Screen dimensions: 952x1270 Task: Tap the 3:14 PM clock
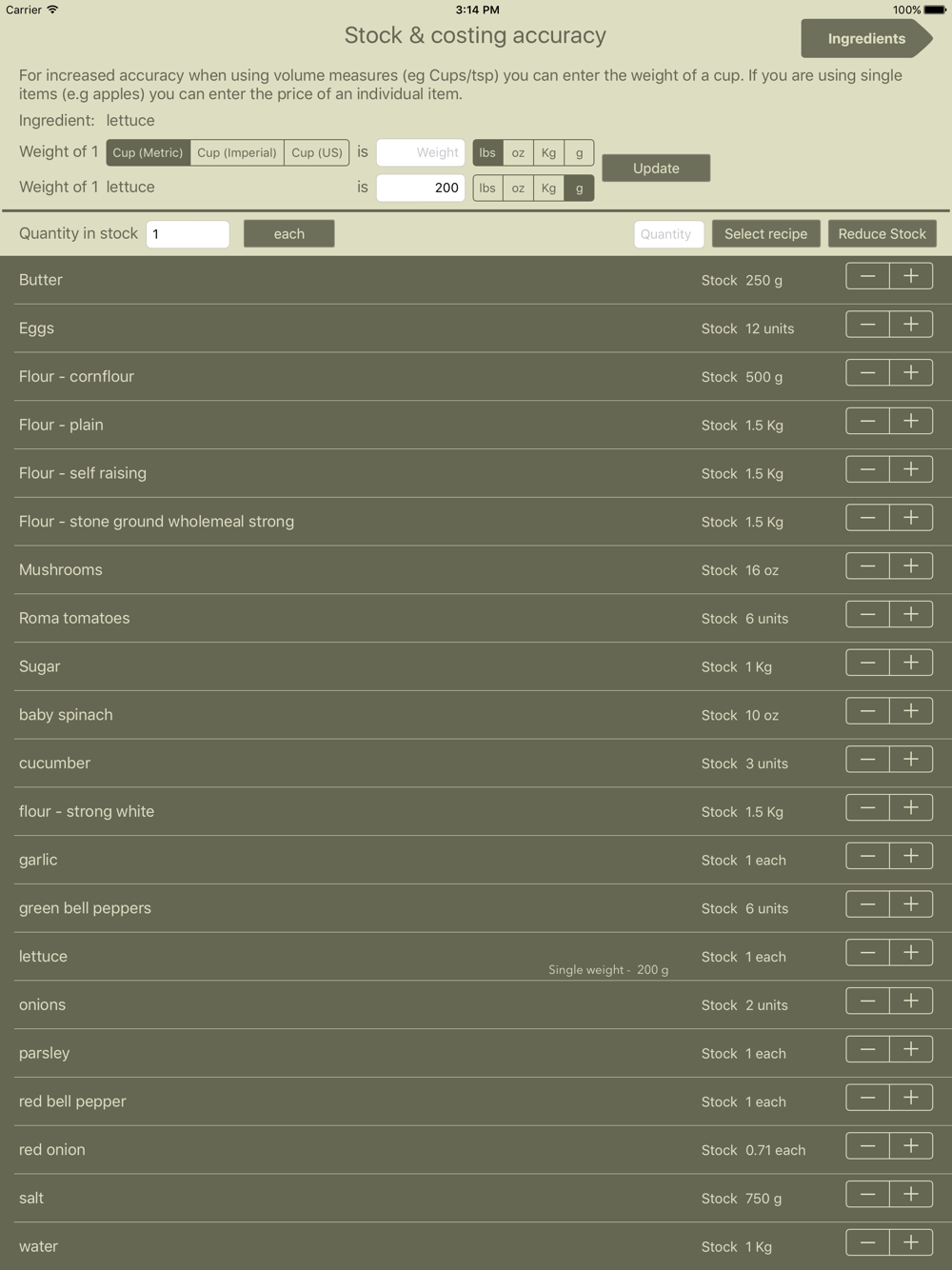click(x=477, y=10)
